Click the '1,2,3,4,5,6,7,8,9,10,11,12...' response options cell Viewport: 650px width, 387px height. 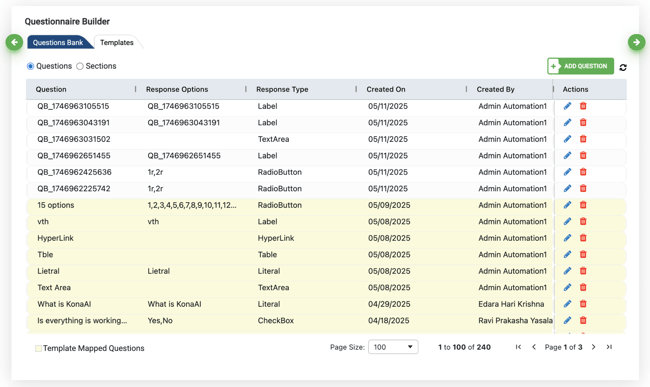(x=192, y=205)
